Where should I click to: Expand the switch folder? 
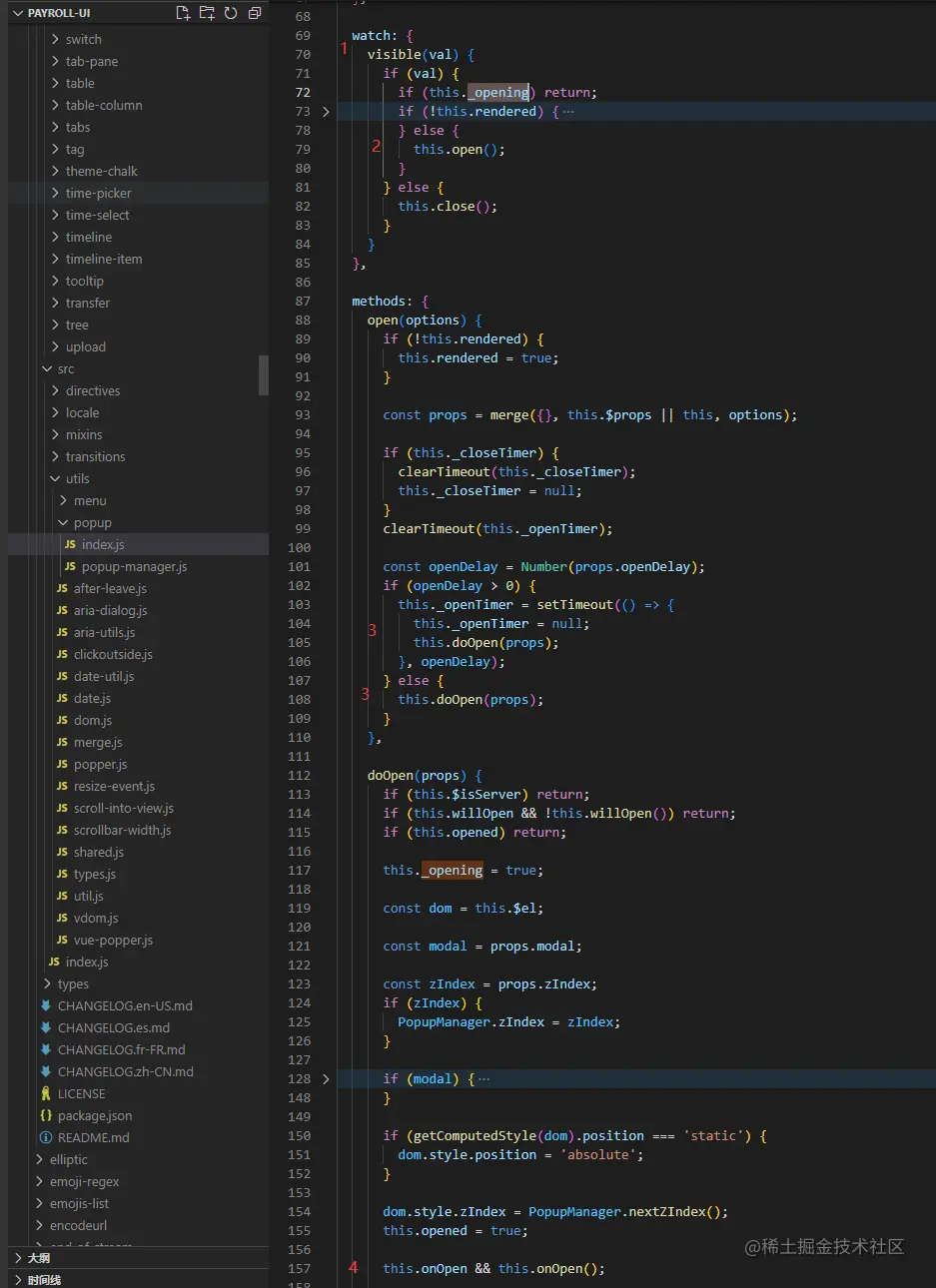click(x=84, y=39)
